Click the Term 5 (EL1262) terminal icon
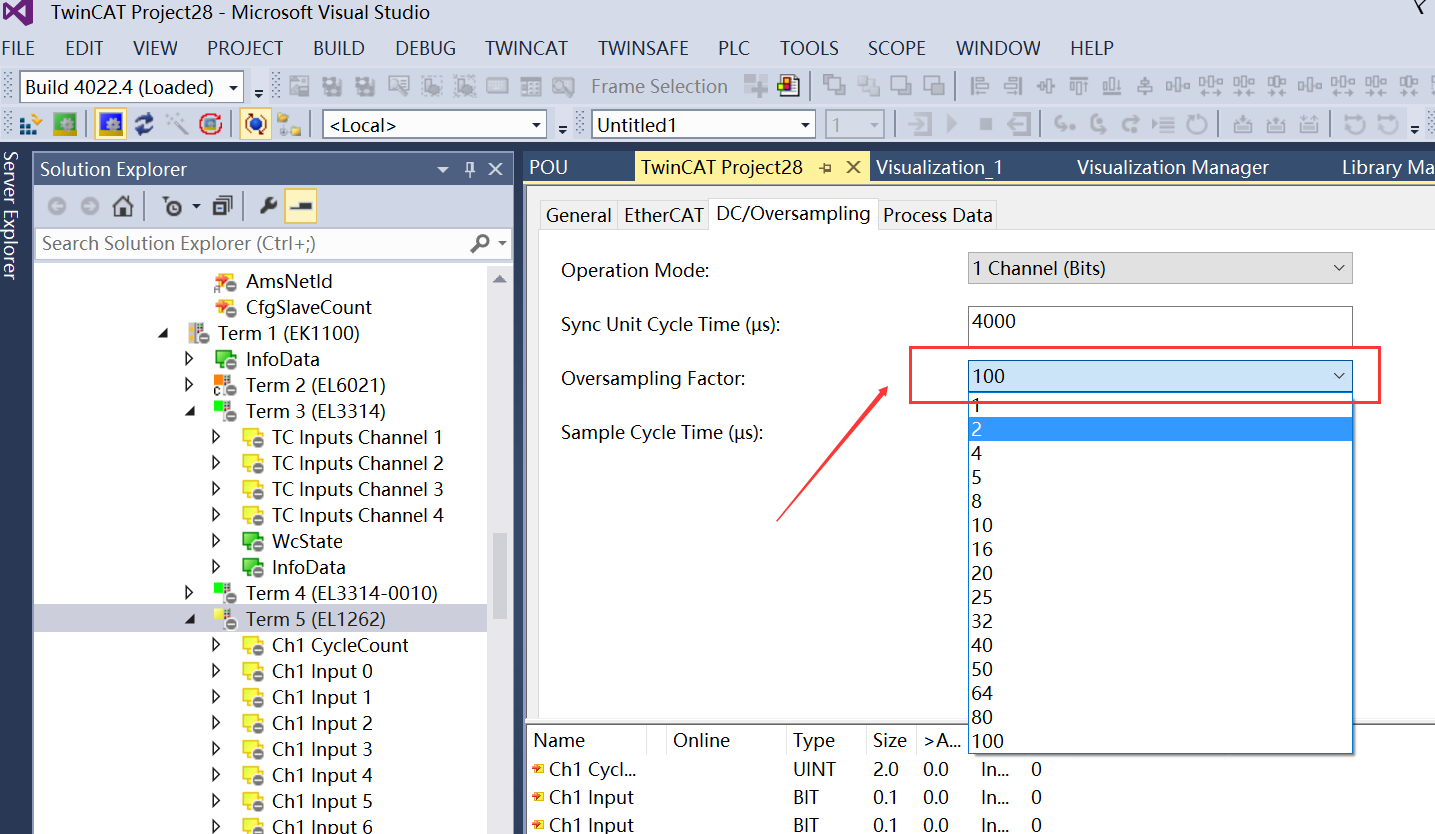 224,619
